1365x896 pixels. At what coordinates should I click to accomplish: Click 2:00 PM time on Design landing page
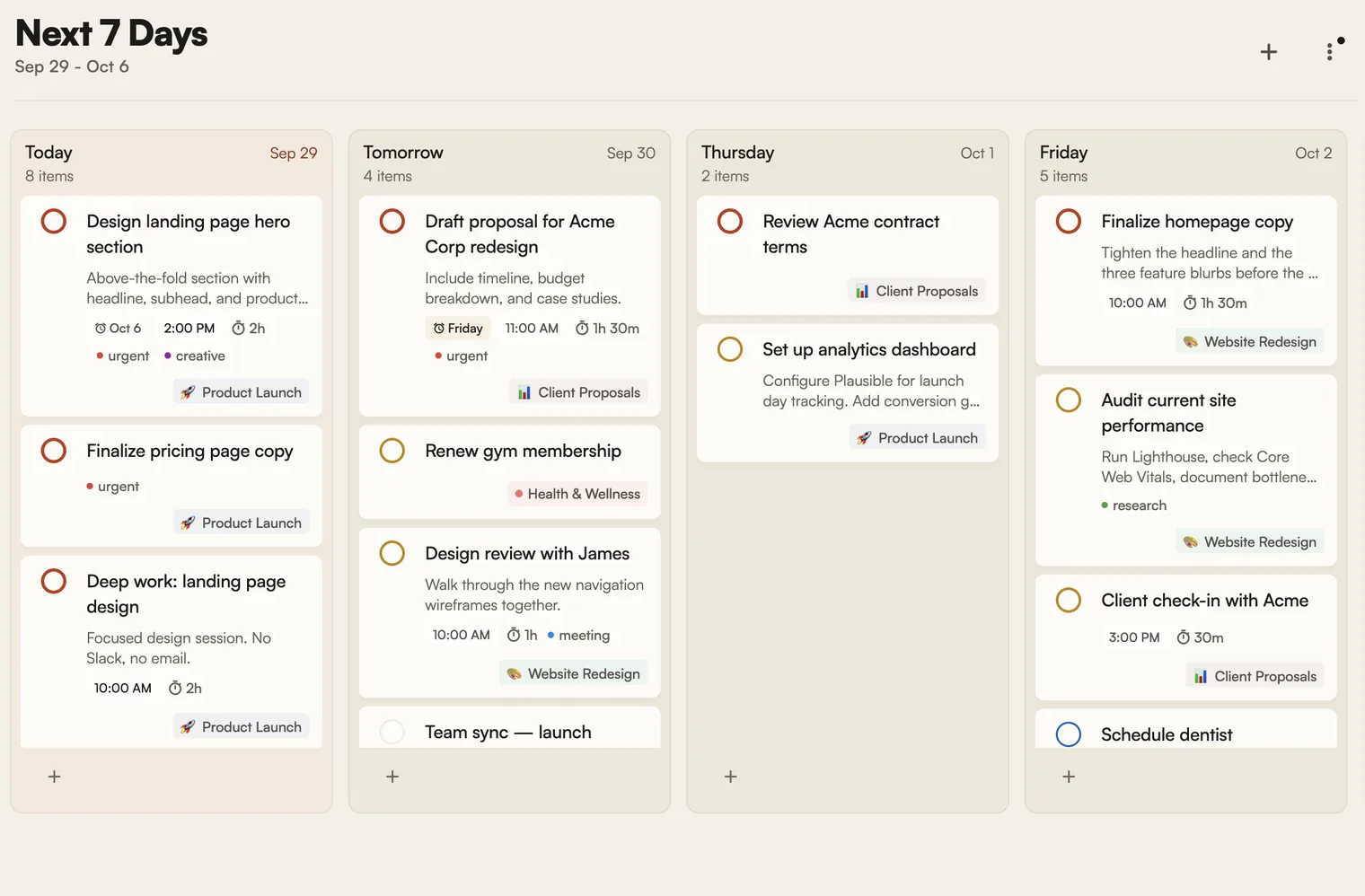tap(189, 329)
